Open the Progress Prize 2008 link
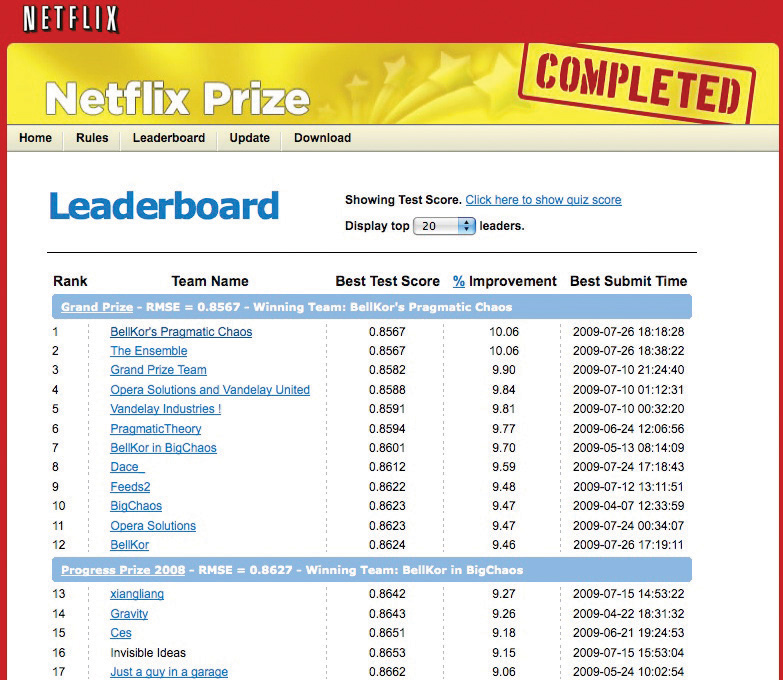The width and height of the screenshot is (783, 680). click(123, 570)
